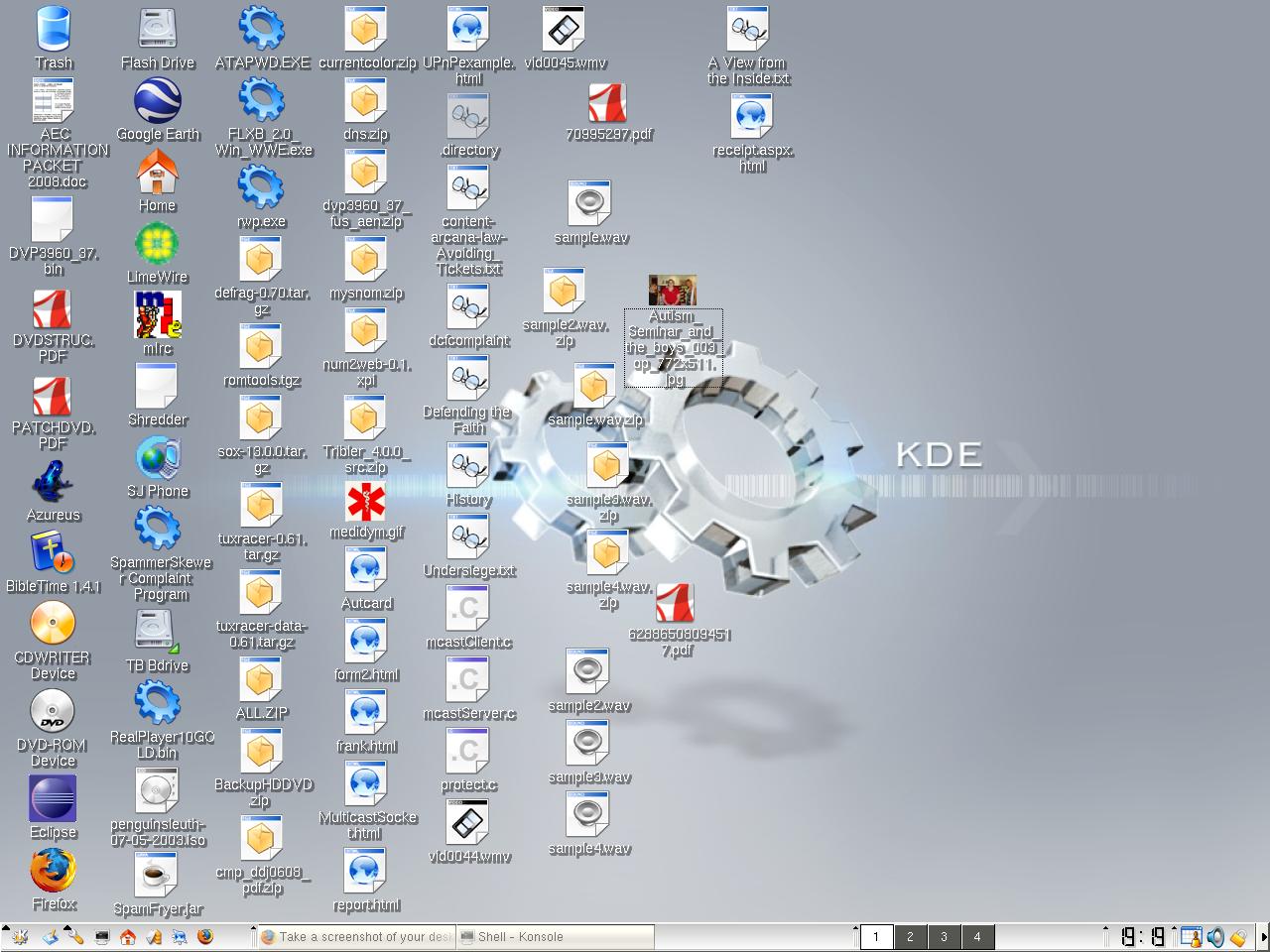This screenshot has width=1270, height=952.
Task: Select the Autism Seminar jpg thumbnail
Action: click(x=673, y=291)
